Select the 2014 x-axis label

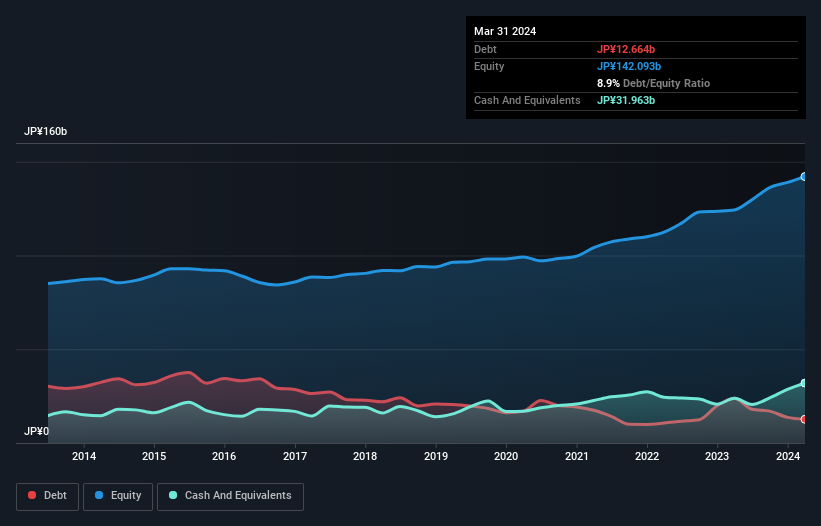84,456
